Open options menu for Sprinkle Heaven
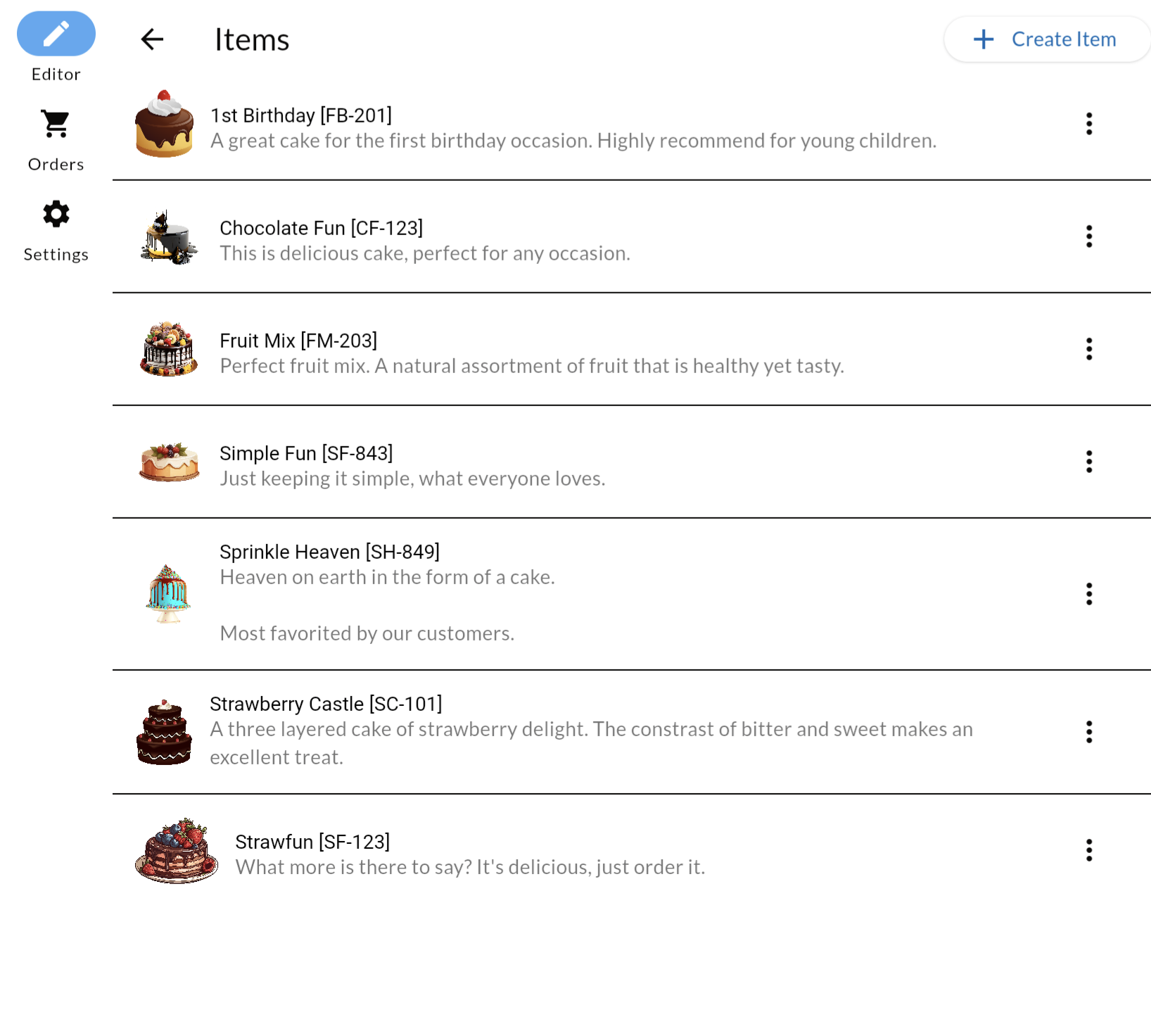Screen dimensions: 1151x1036 coord(1088,593)
